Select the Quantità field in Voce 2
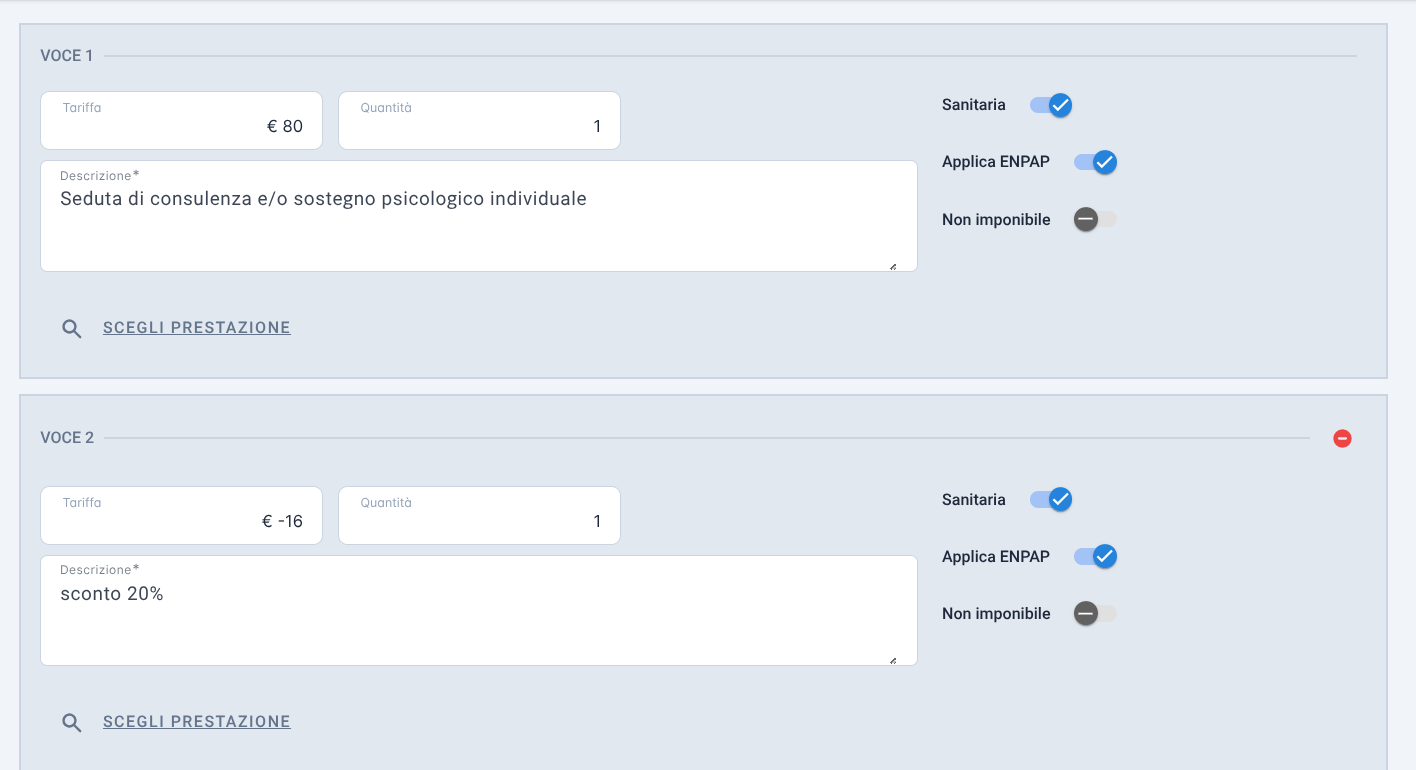This screenshot has width=1416, height=770. tap(479, 515)
